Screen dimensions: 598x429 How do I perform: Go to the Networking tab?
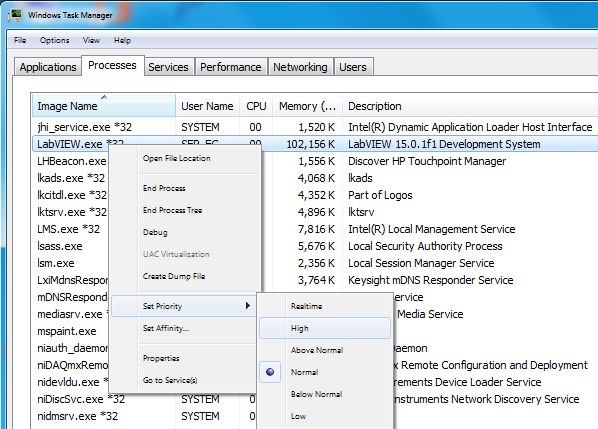[x=300, y=67]
